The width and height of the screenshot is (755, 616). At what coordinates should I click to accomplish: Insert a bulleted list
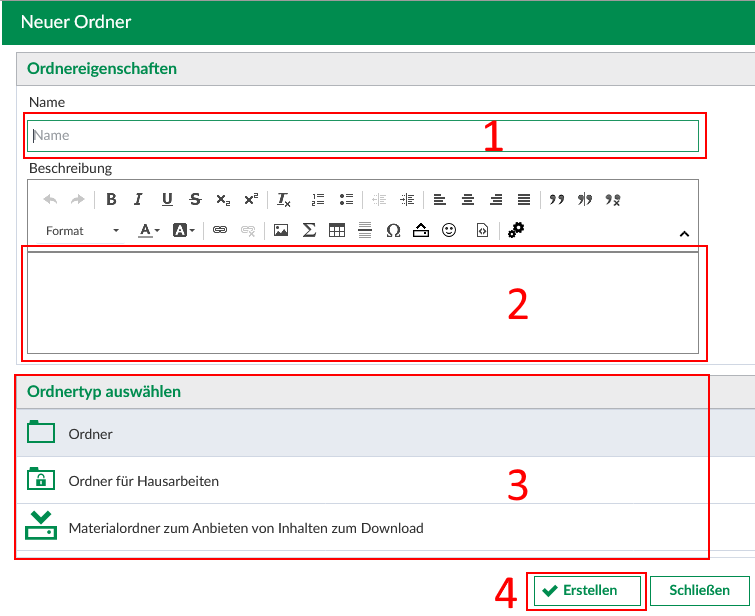tap(346, 199)
